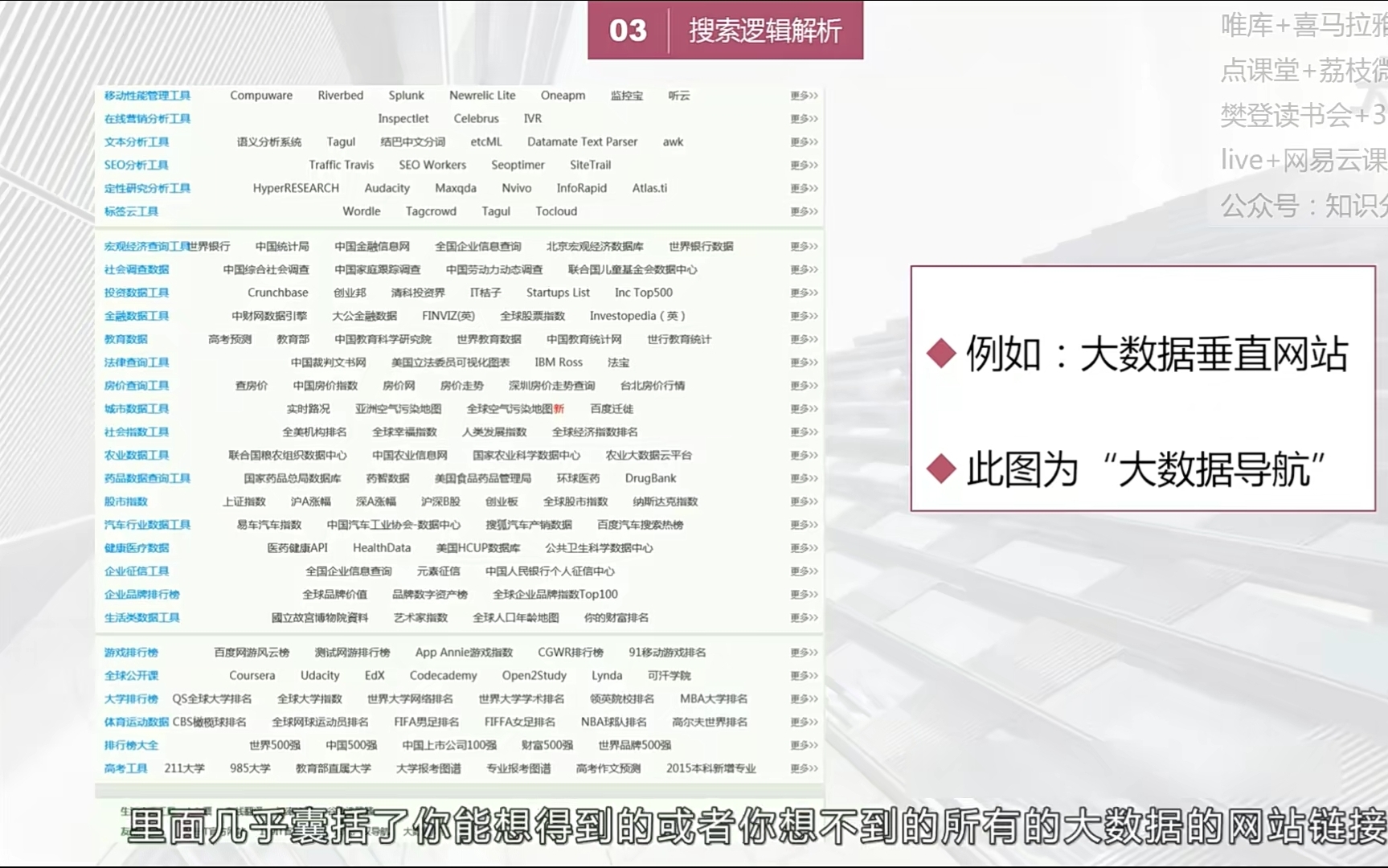Click the 03 搜索逻辑解析 title banner
1388x868 pixels.
click(725, 31)
